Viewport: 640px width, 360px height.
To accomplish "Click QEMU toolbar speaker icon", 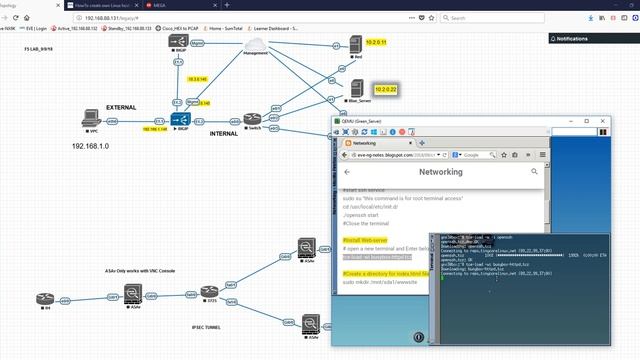I will (x=336, y=132).
